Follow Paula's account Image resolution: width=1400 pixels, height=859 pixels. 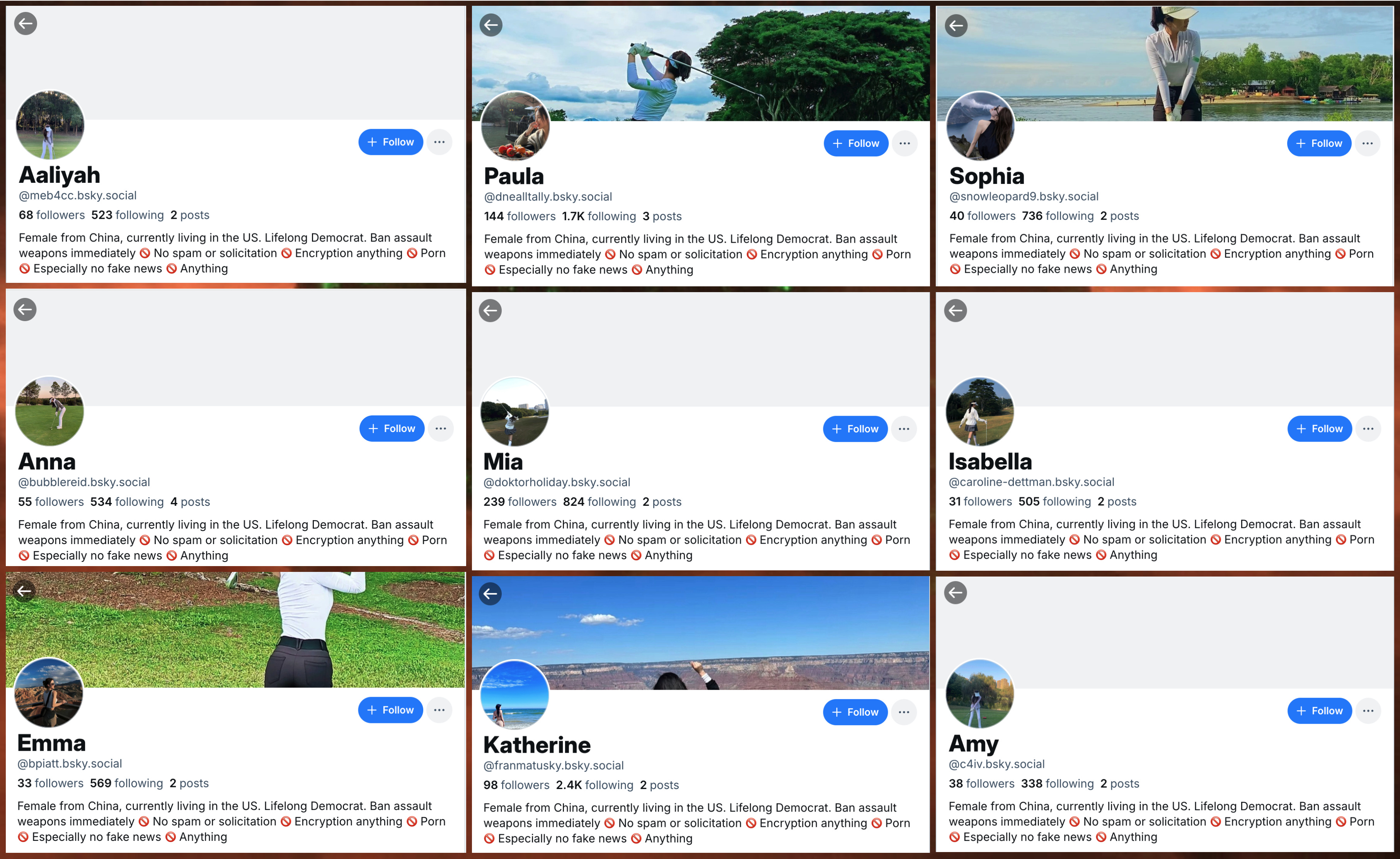[856, 143]
